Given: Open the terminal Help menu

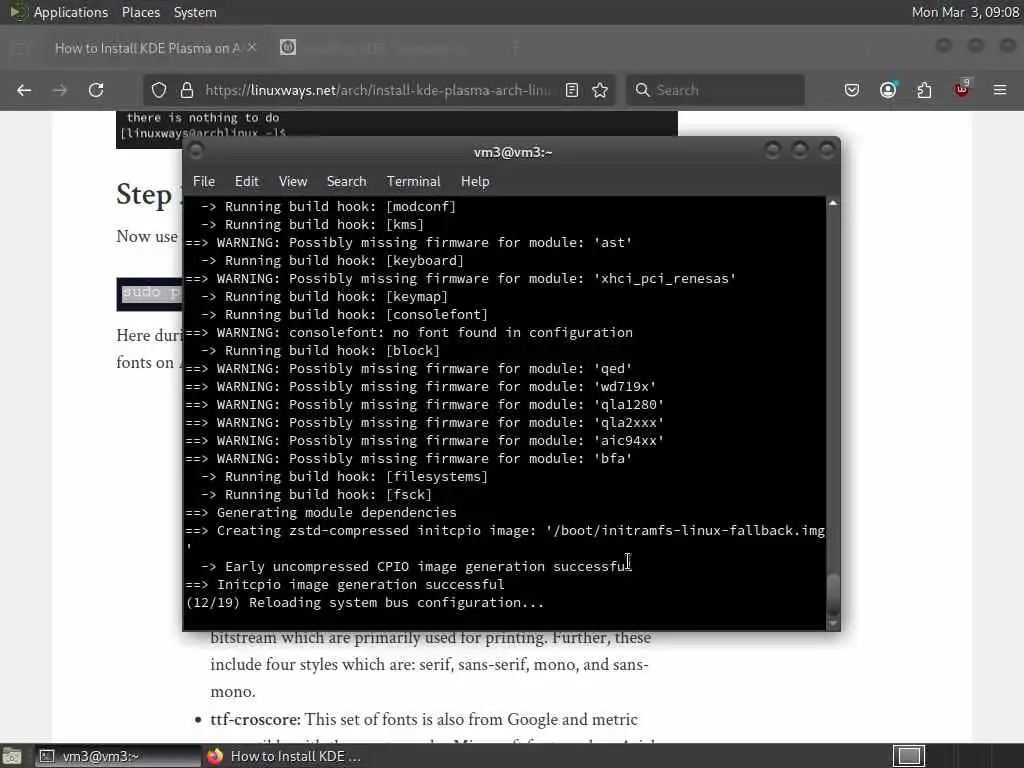Looking at the screenshot, I should (475, 182).
